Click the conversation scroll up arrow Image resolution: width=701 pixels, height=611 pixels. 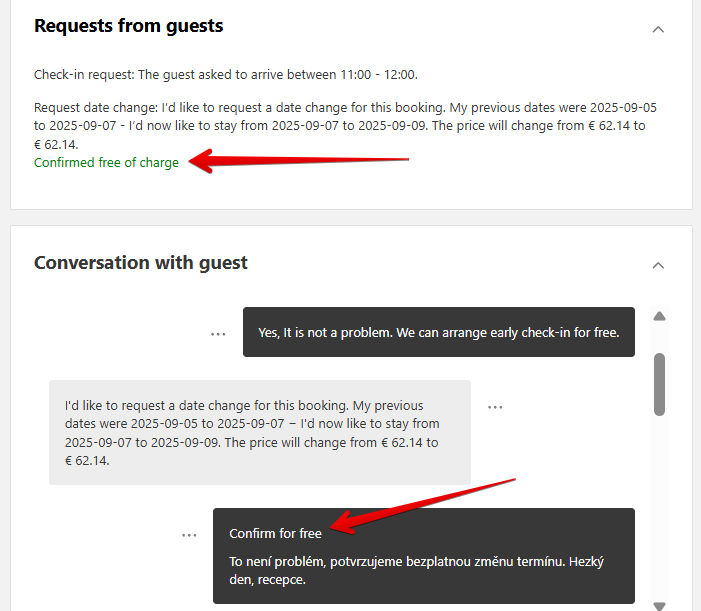coord(659,316)
